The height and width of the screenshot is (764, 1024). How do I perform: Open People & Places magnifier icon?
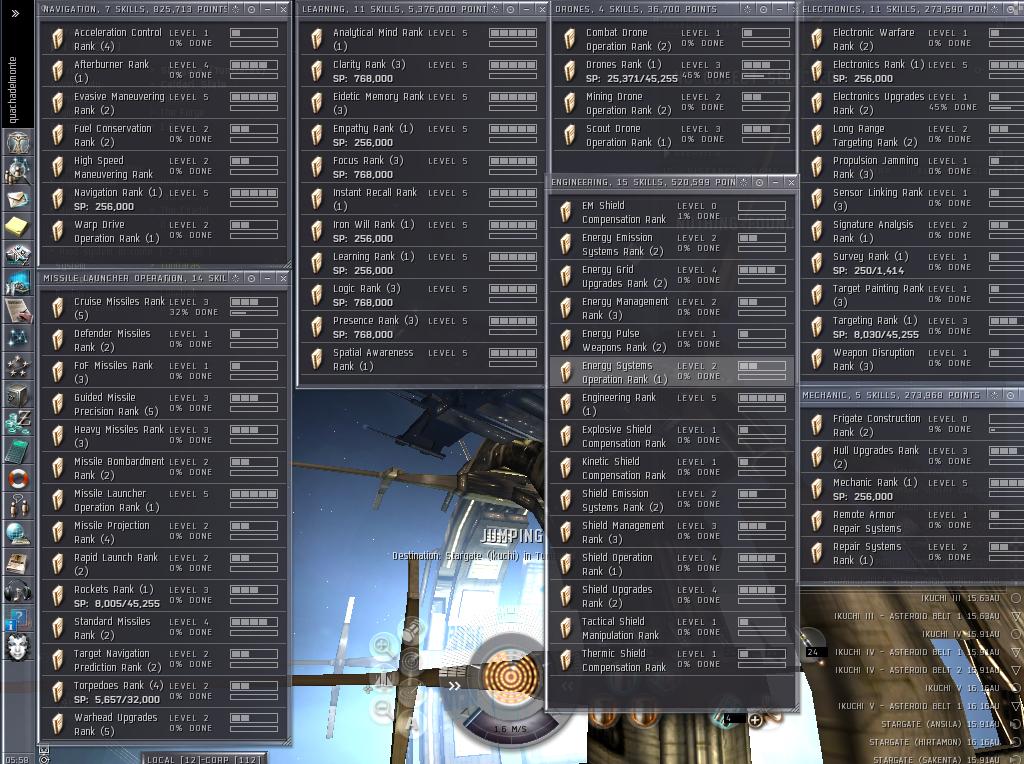18,169
